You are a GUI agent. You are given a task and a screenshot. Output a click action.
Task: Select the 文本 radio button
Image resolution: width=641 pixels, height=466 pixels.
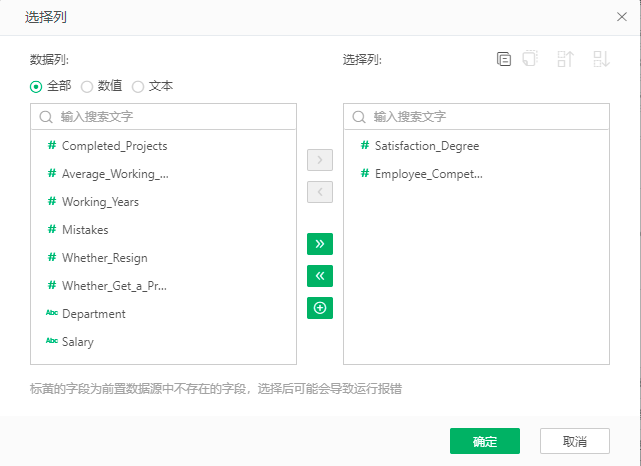tap(138, 86)
